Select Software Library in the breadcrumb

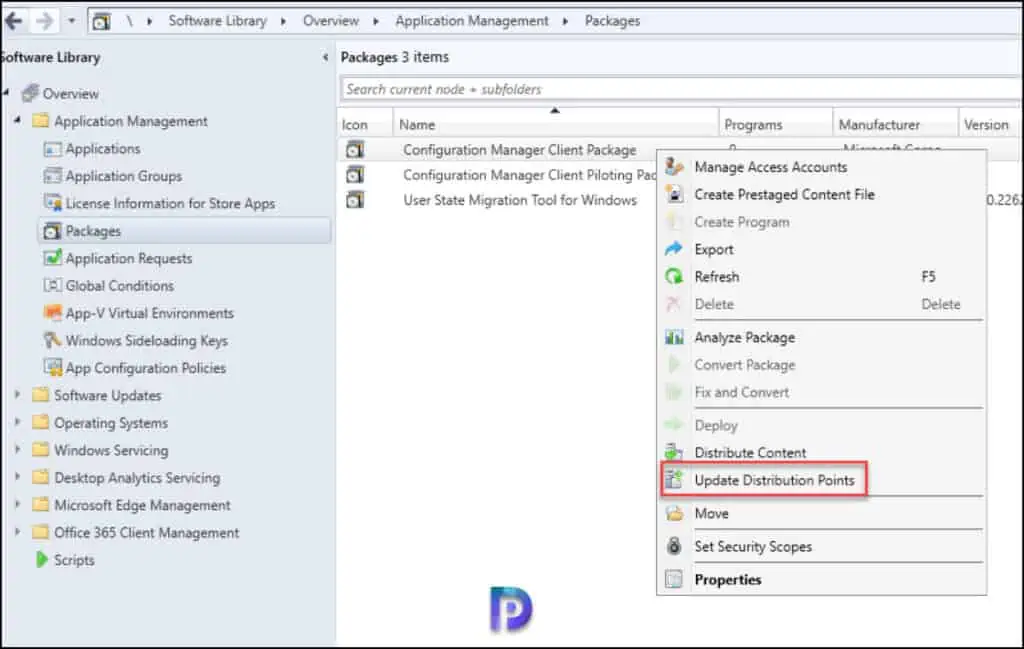click(217, 21)
